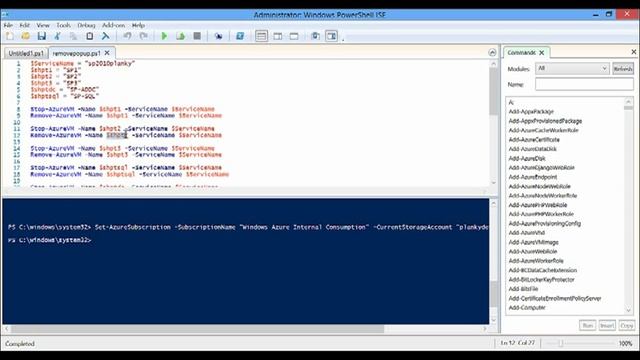Click the console horizontal scrollbar thumb
This screenshot has height=360, width=640.
point(197,329)
